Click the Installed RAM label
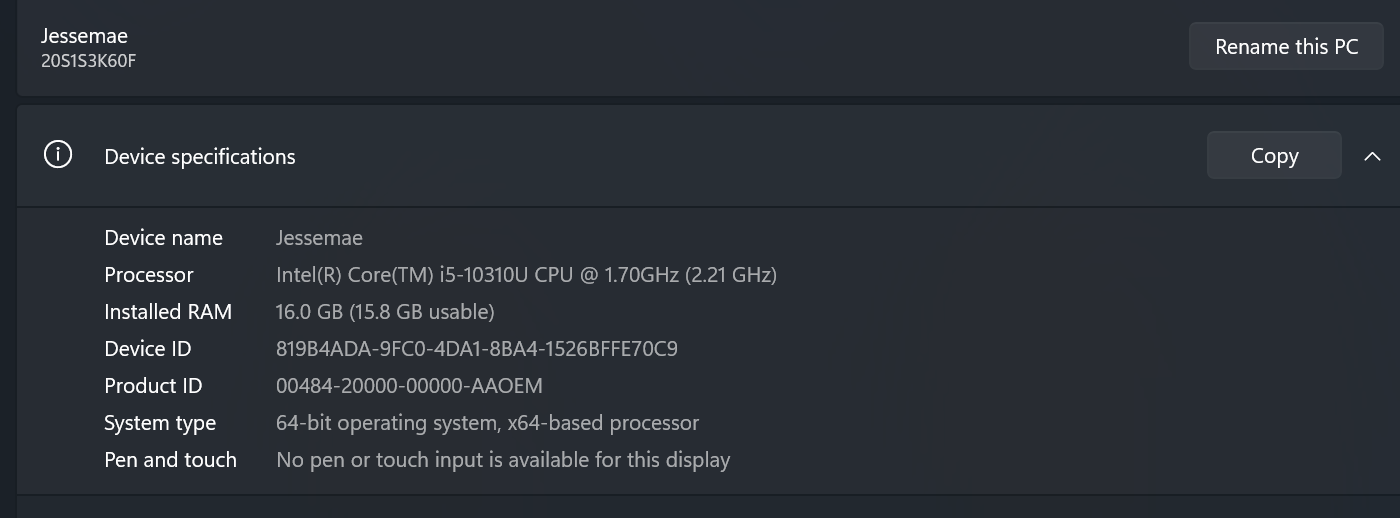Image resolution: width=1400 pixels, height=518 pixels. click(168, 312)
